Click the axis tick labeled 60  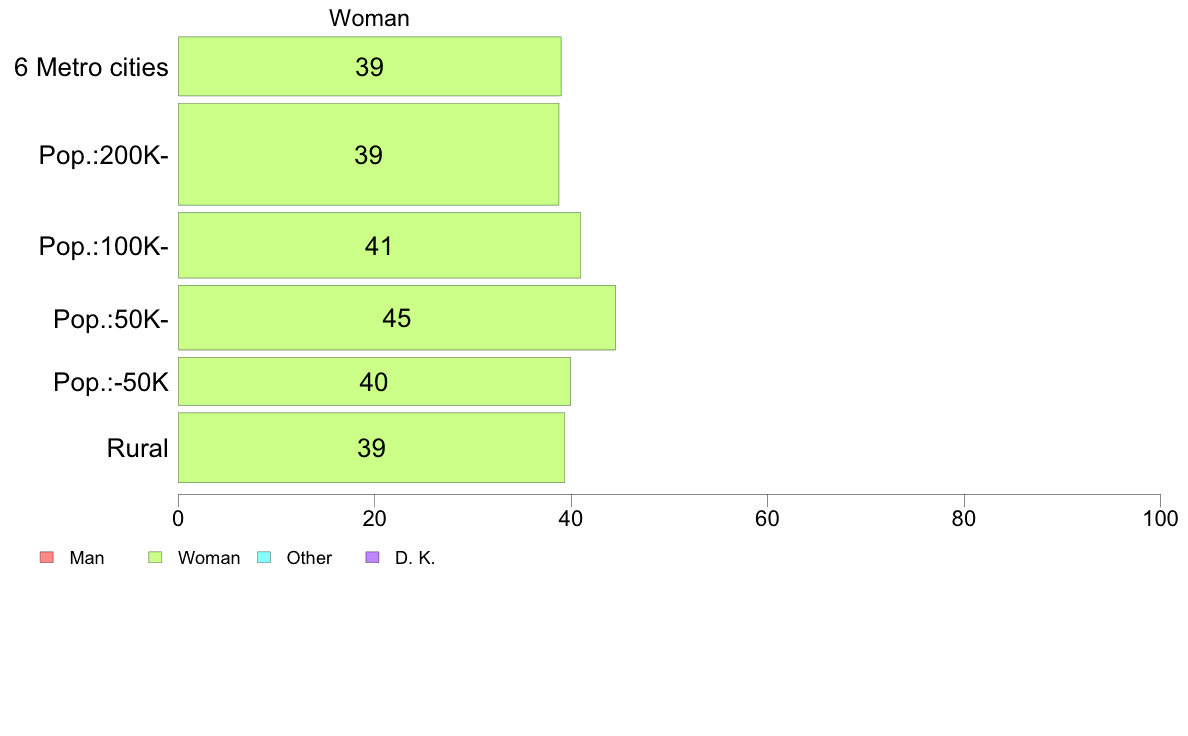768,518
